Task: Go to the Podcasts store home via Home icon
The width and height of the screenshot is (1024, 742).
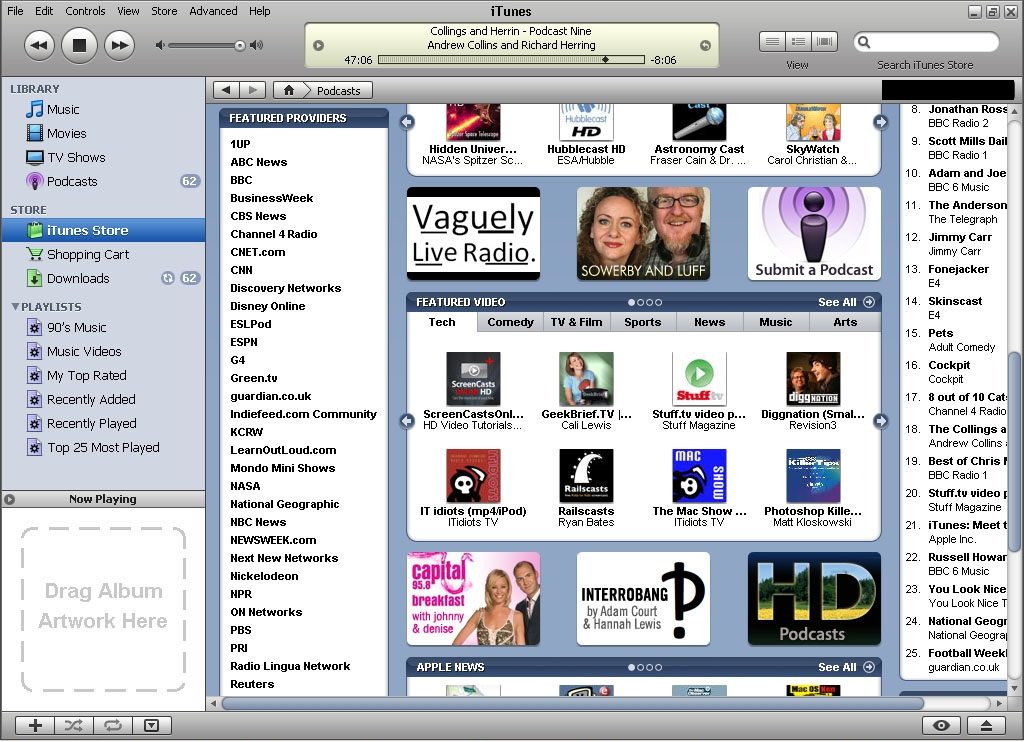Action: point(289,88)
